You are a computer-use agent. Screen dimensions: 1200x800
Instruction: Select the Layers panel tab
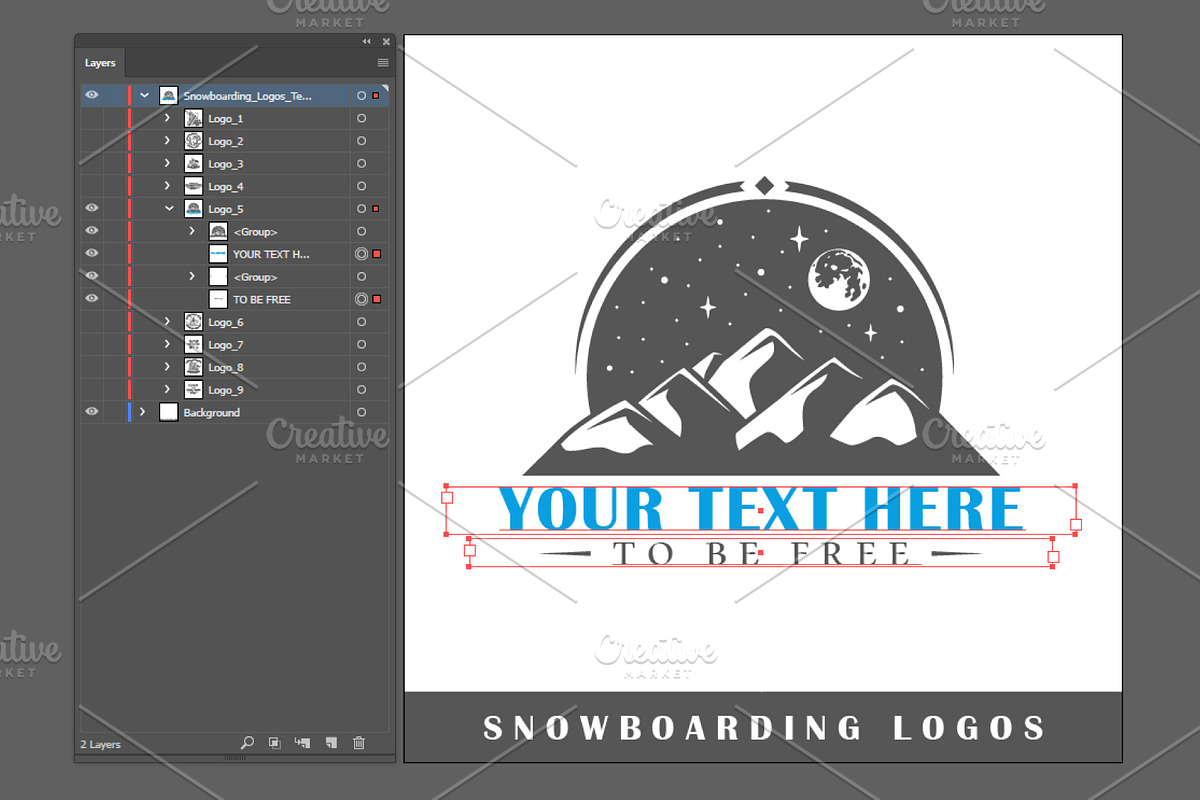tap(100, 63)
